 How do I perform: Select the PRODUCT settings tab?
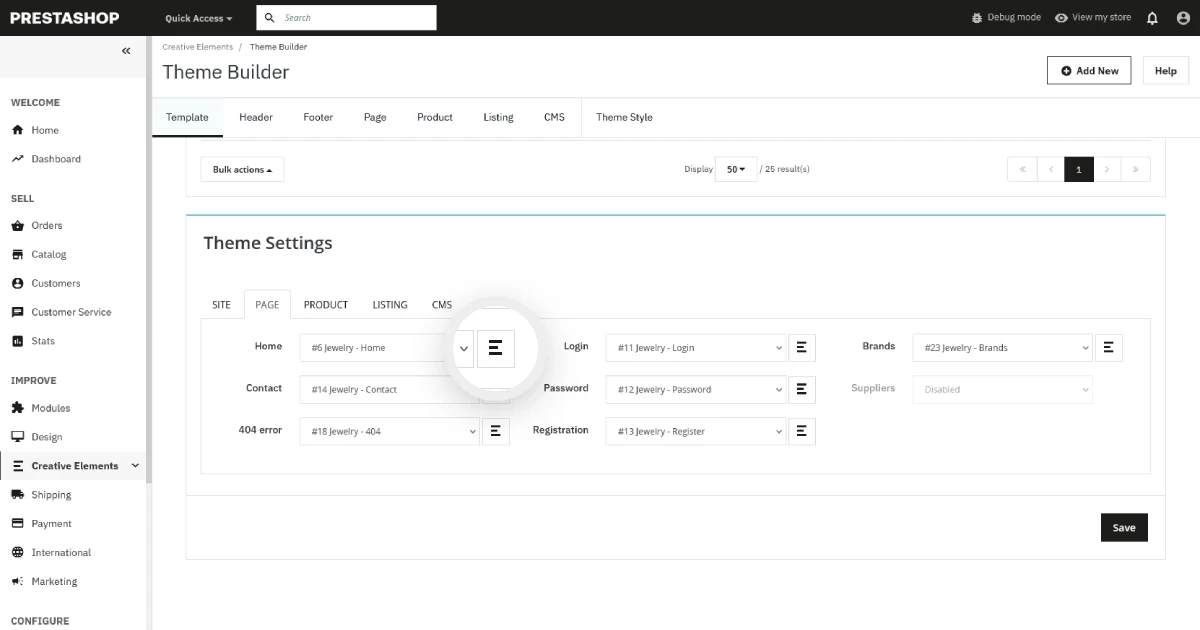(326, 305)
